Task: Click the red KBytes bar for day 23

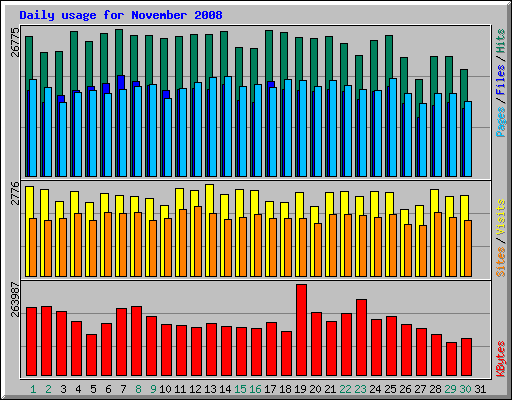Action: [x=361, y=337]
